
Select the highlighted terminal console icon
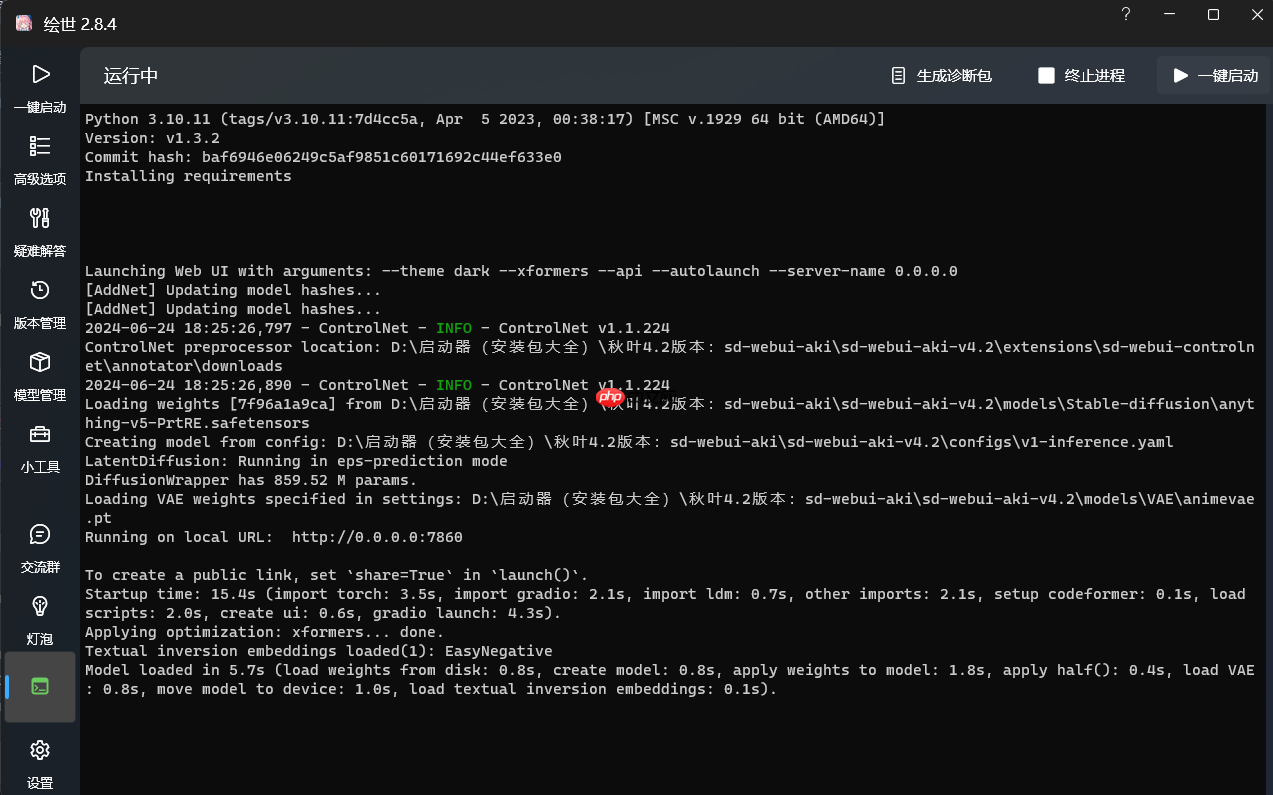tap(40, 686)
